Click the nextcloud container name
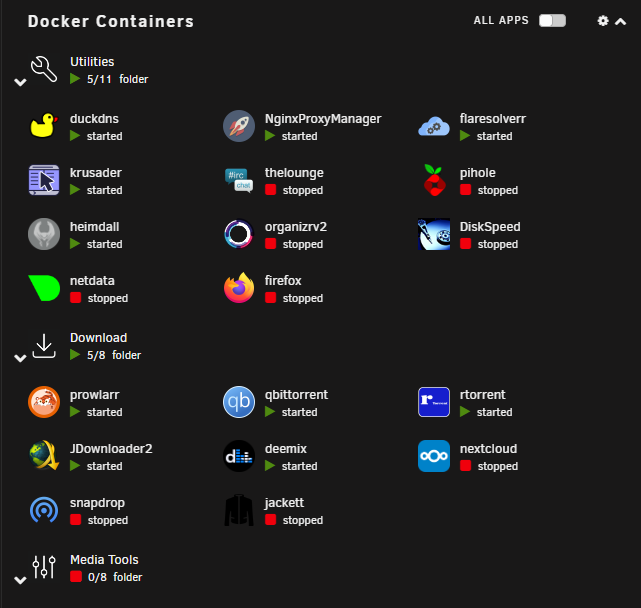Image resolution: width=641 pixels, height=608 pixels. point(489,449)
